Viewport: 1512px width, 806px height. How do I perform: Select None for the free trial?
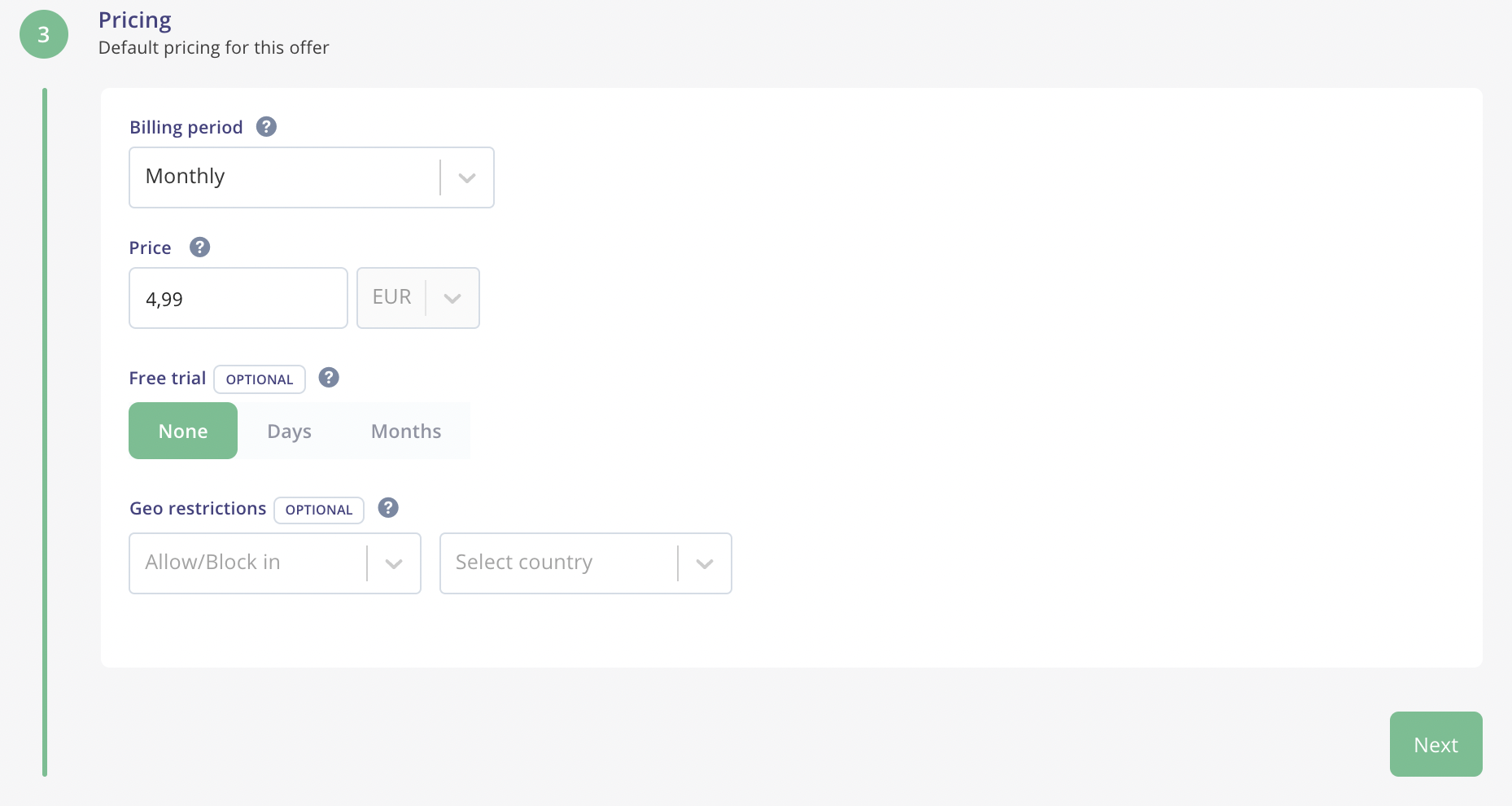(183, 431)
